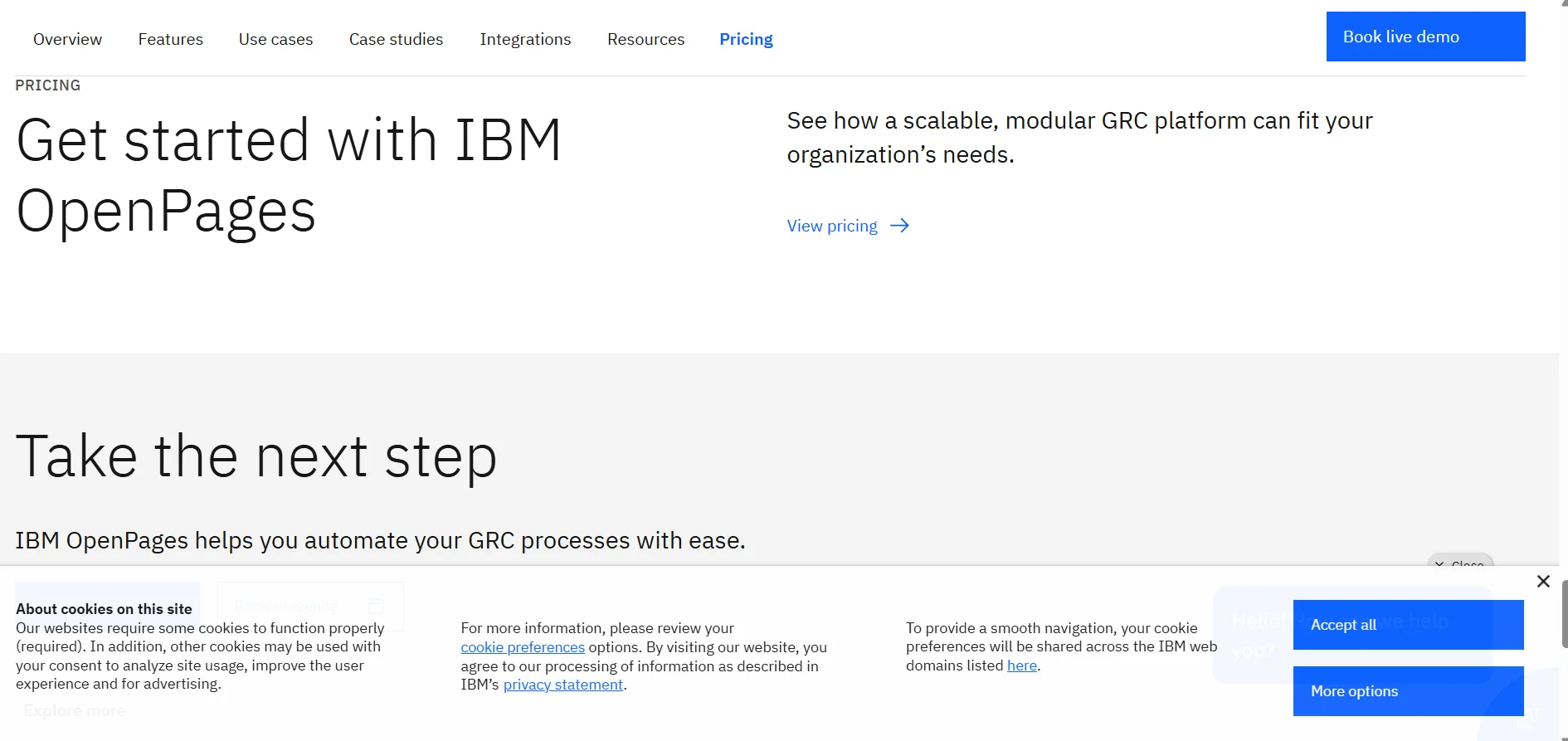Select the Use cases tab

point(275,39)
